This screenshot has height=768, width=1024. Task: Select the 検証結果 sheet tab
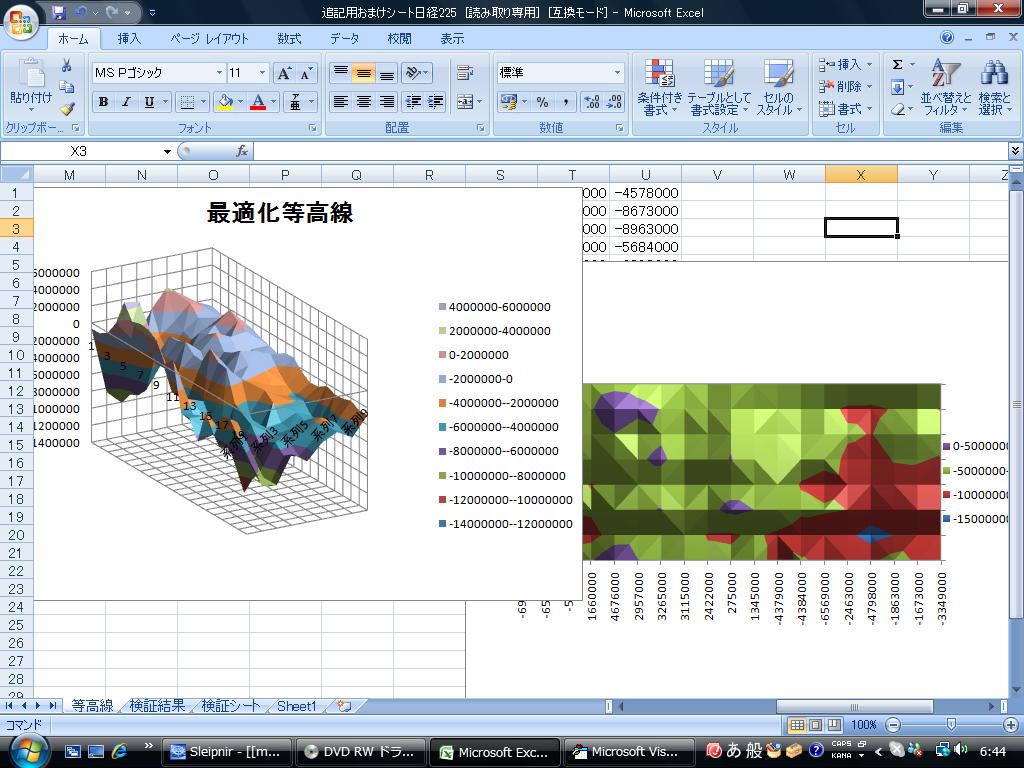(157, 706)
